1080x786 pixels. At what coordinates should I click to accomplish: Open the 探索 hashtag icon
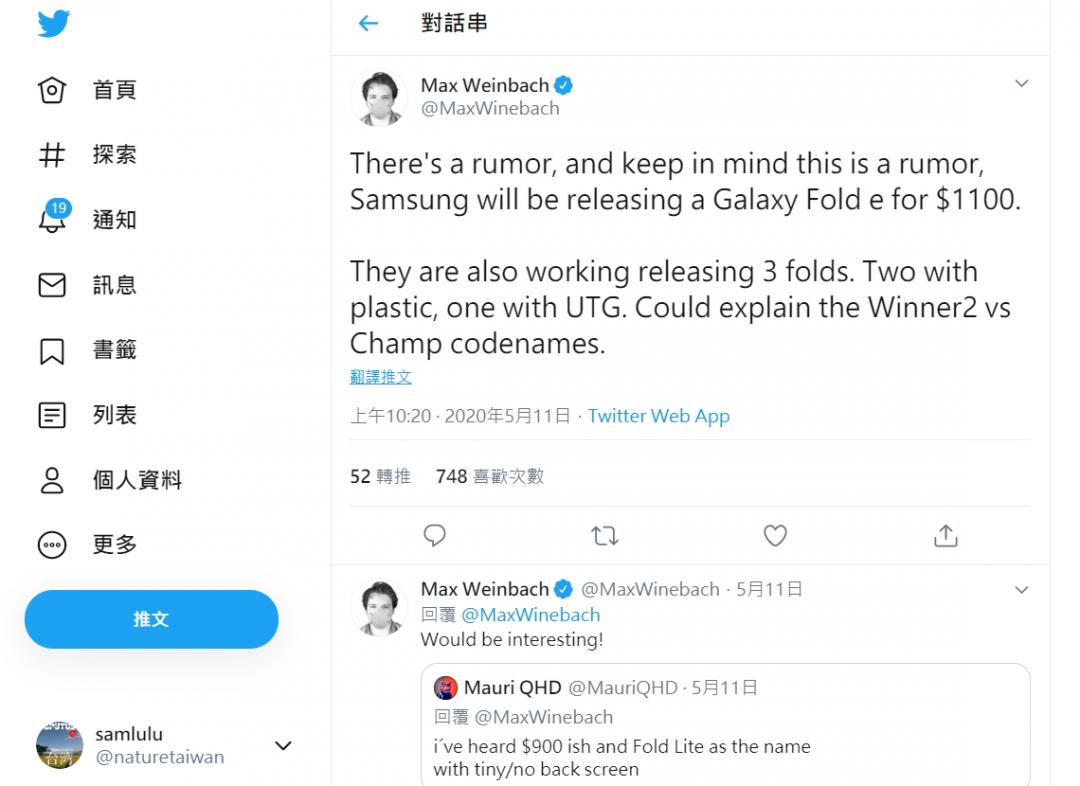click(52, 155)
